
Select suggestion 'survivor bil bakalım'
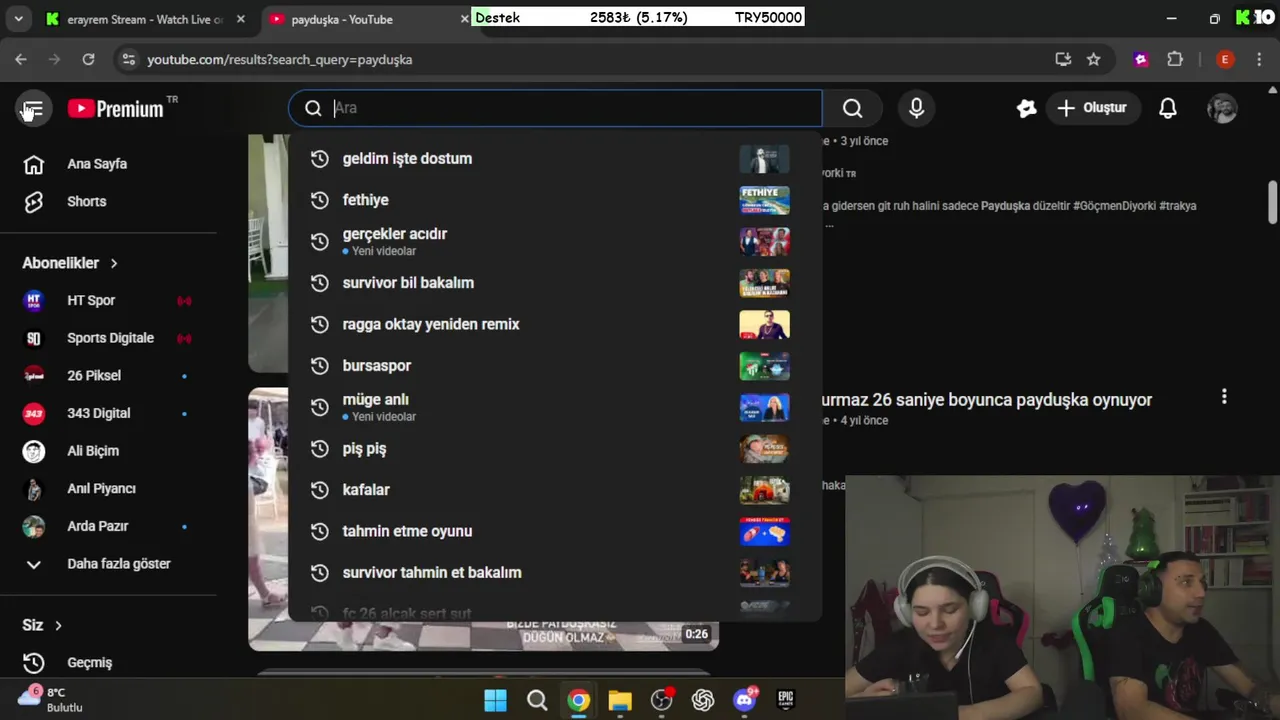point(555,283)
